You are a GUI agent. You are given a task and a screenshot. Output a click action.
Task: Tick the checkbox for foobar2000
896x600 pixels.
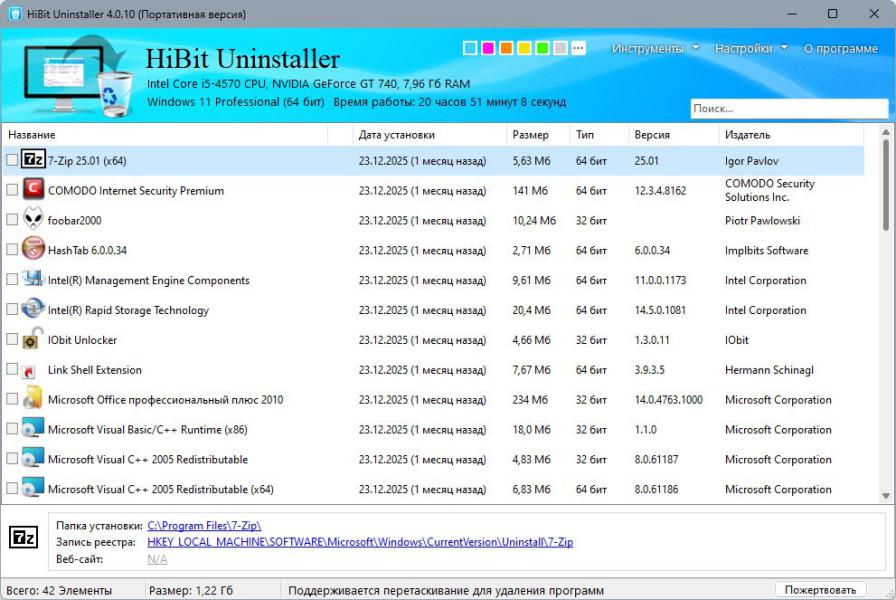tap(12, 220)
